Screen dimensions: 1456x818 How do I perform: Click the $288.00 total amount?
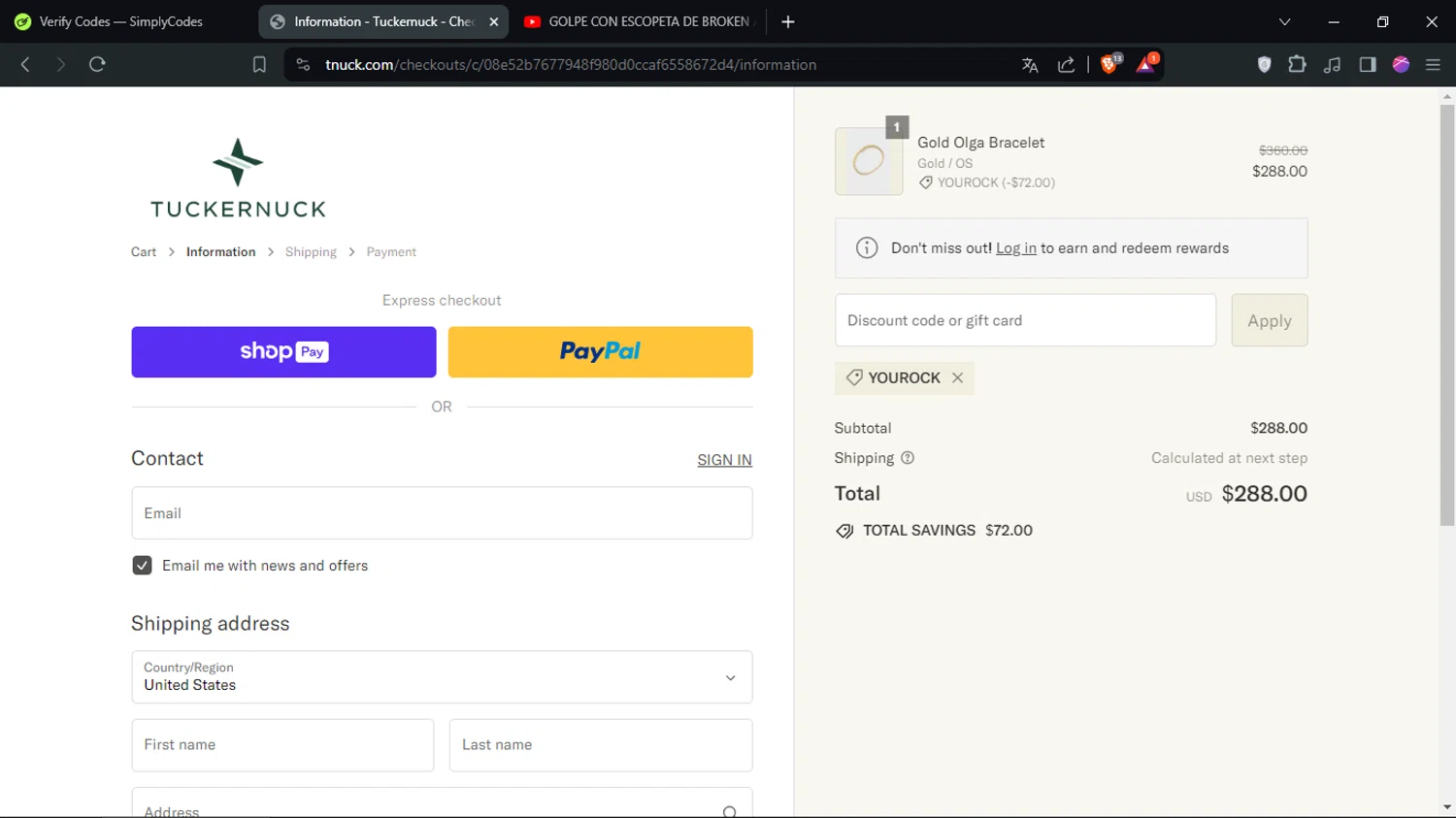1264,494
